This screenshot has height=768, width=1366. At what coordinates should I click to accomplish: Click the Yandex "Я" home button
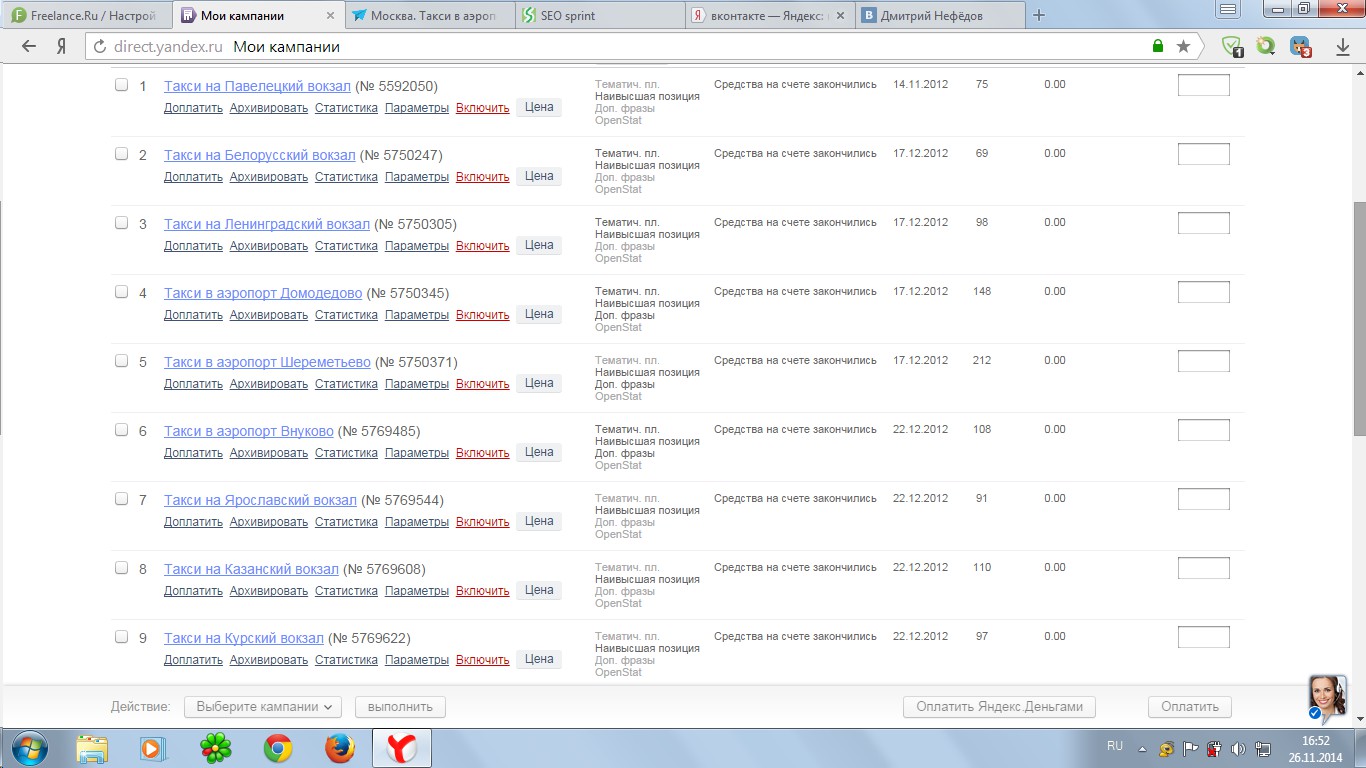click(x=62, y=46)
